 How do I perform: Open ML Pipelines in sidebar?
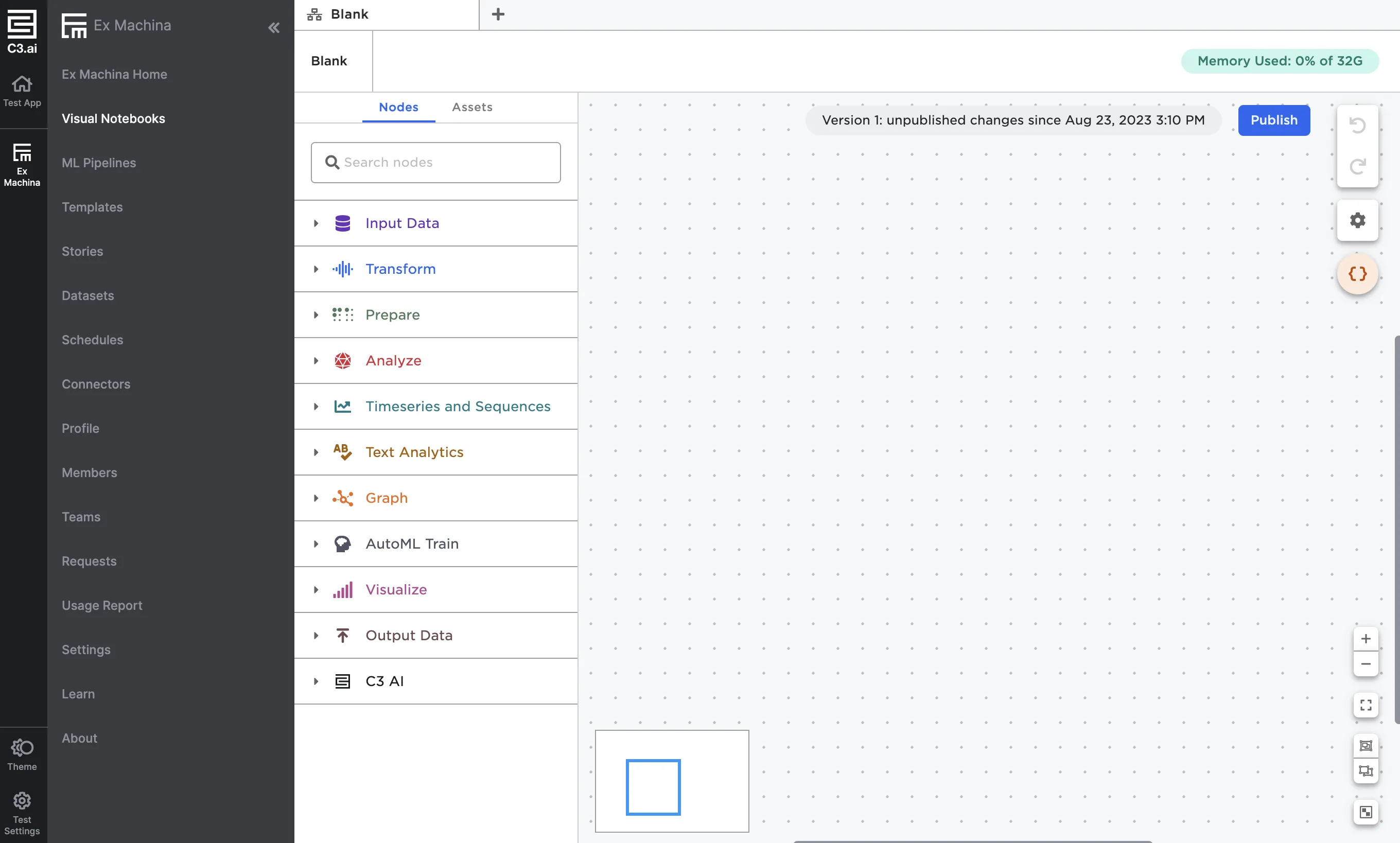pos(99,163)
